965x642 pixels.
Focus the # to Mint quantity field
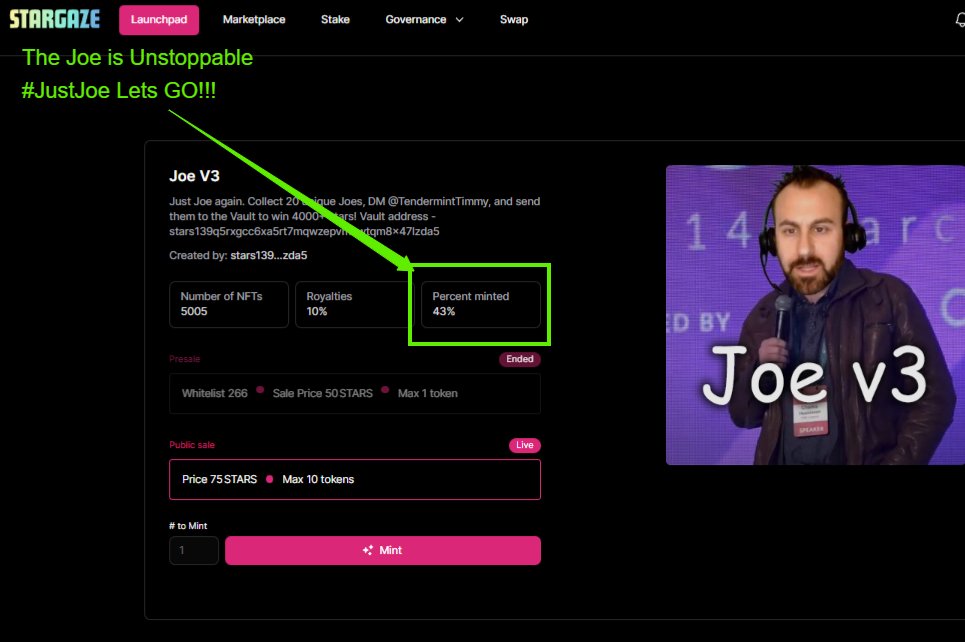[194, 550]
